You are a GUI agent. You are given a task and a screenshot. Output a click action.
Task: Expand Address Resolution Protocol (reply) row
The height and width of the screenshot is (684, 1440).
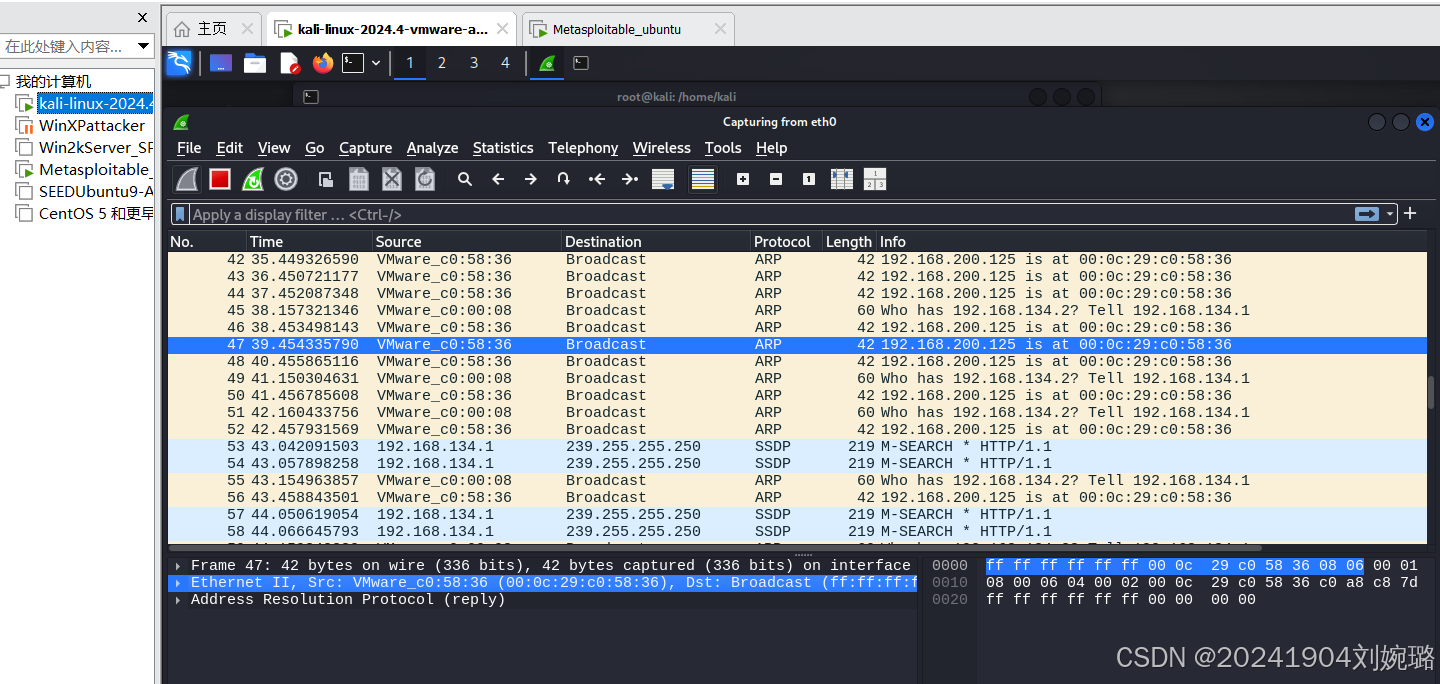[x=179, y=600]
